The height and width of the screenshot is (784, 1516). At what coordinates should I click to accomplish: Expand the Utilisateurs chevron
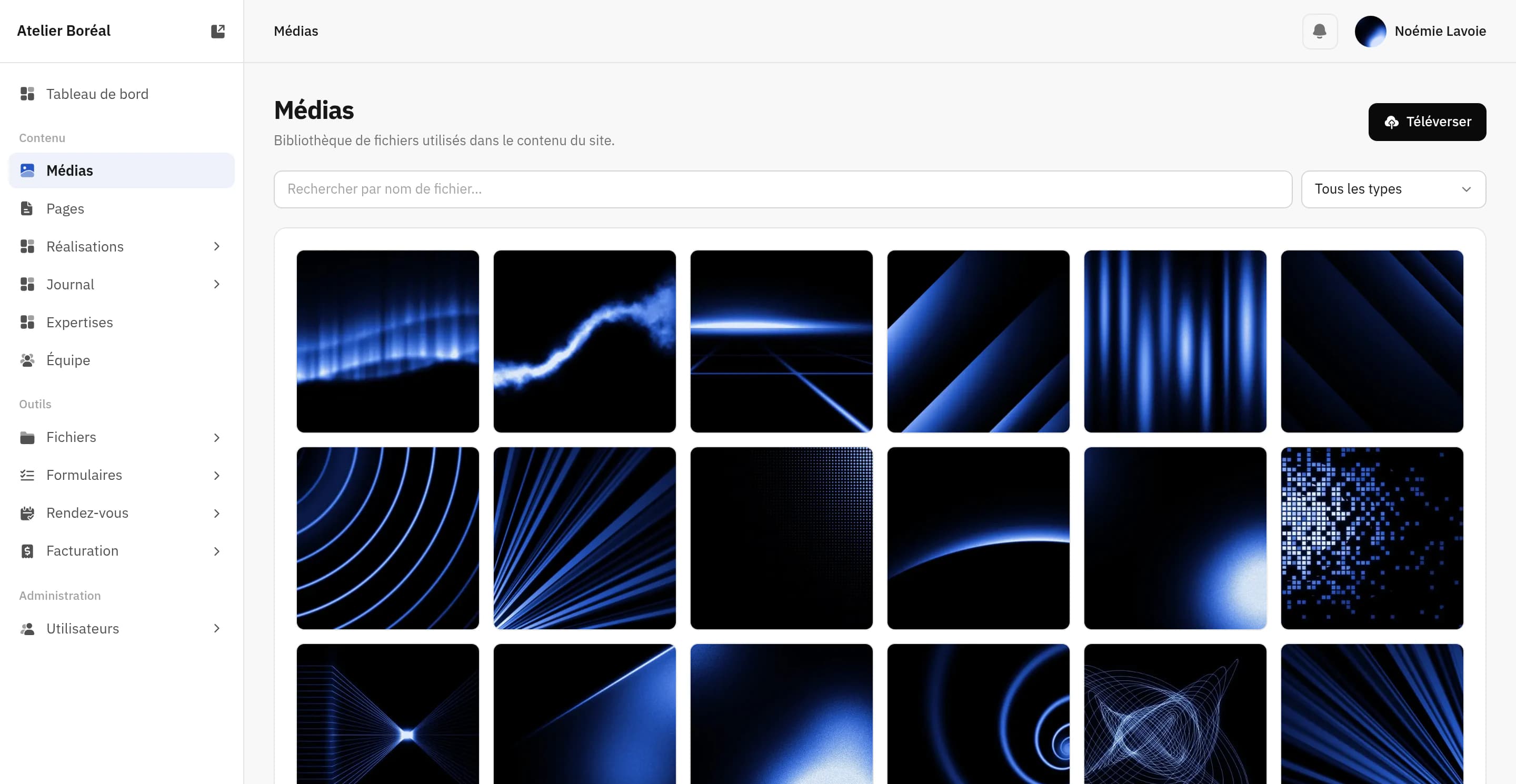(216, 629)
